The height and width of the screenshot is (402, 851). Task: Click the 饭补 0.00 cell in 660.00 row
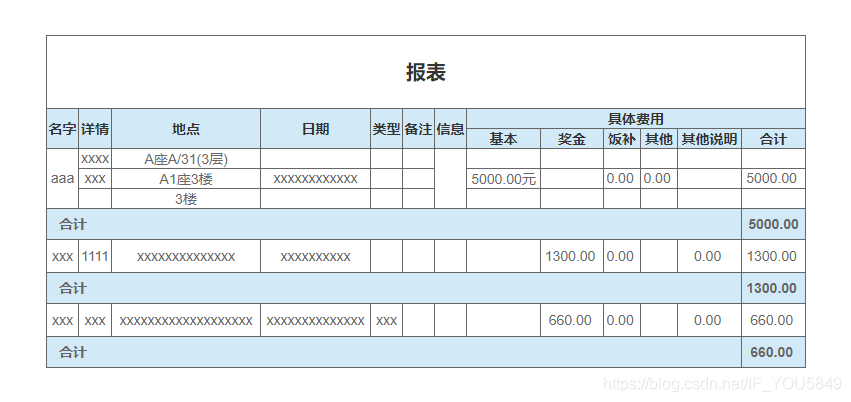pos(622,320)
